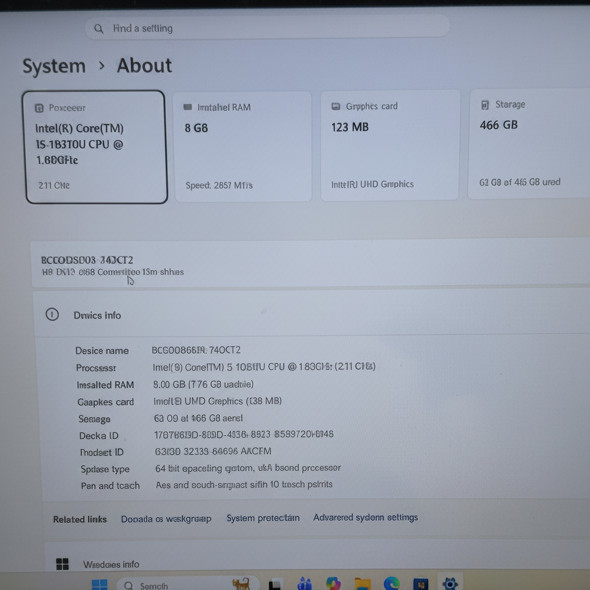Viewport: 590px width, 590px height.
Task: Click the magnifier icon in settings search
Action: [98, 29]
